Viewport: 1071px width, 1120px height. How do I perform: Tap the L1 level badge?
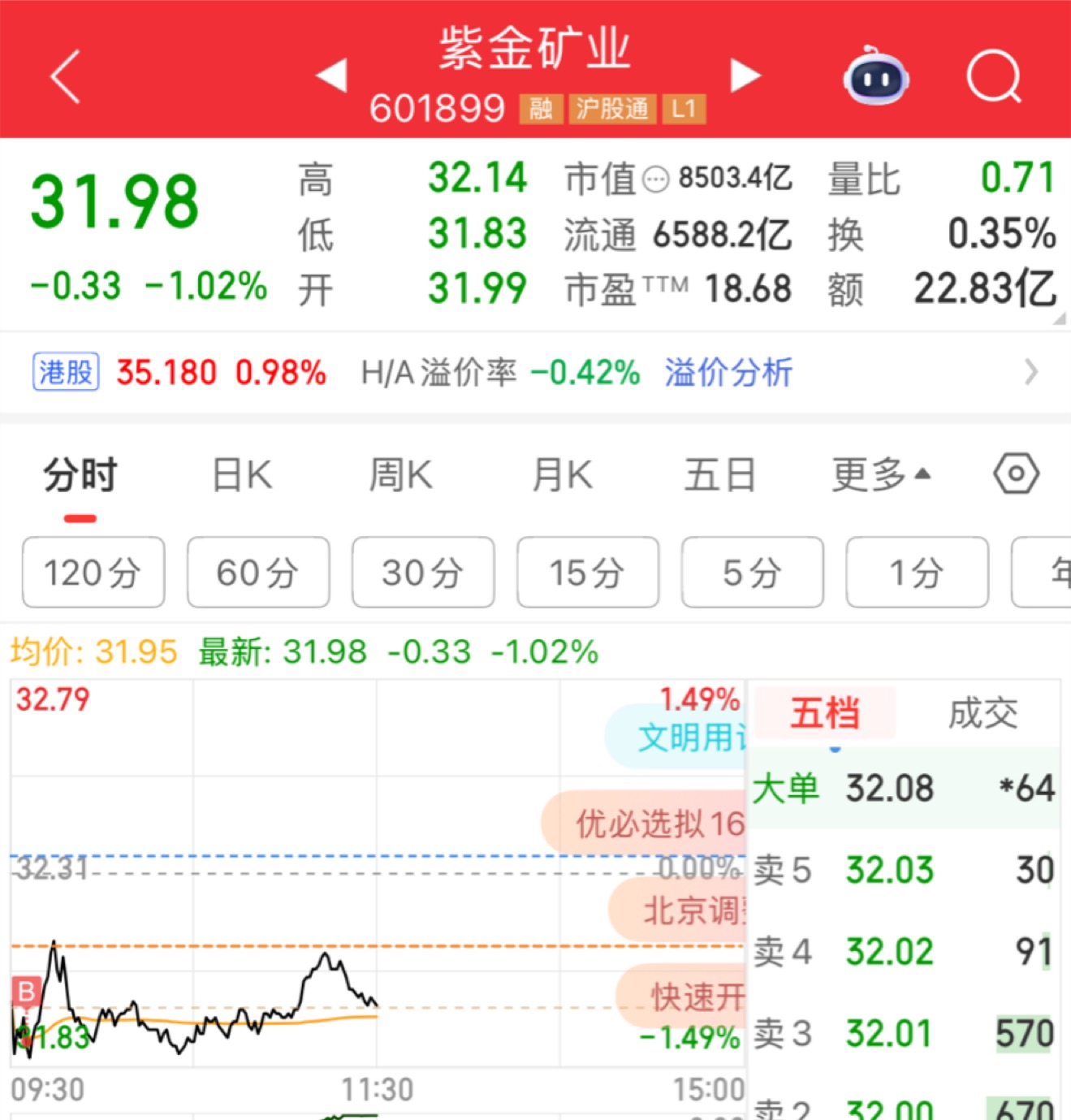[x=684, y=109]
